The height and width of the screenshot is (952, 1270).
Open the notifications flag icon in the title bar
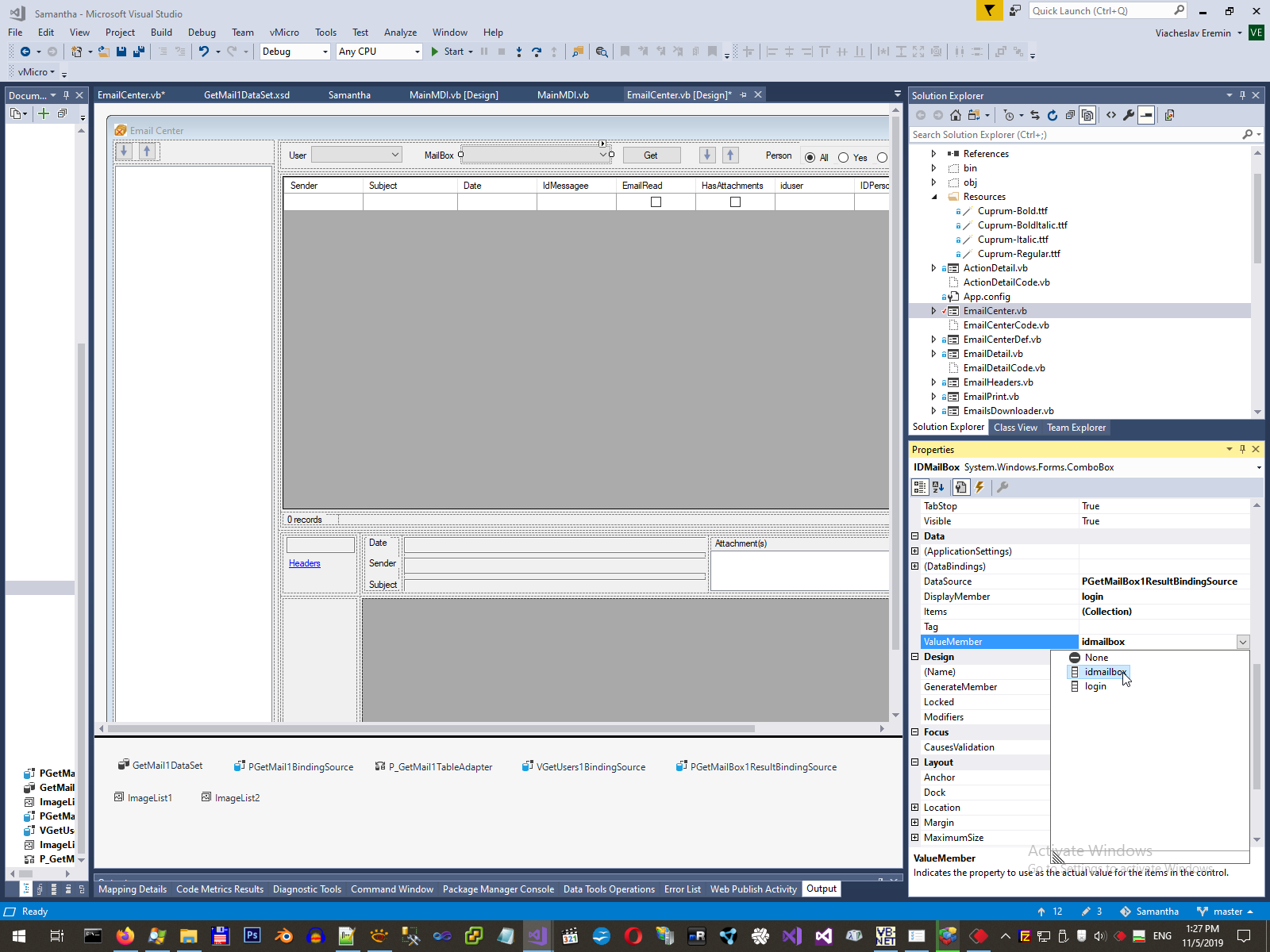point(989,10)
